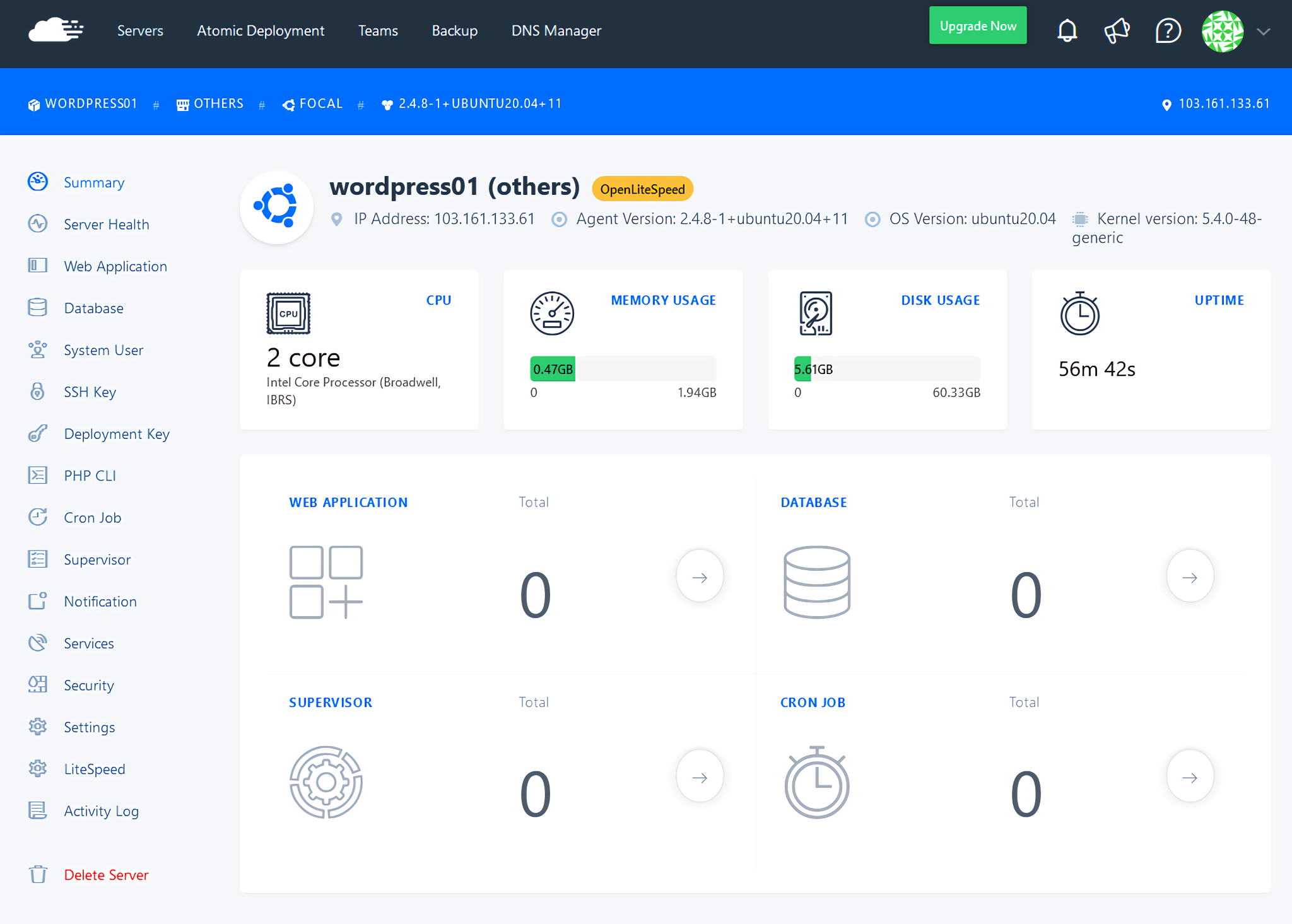Open Web Application via its arrow button
This screenshot has width=1292, height=924.
700,576
